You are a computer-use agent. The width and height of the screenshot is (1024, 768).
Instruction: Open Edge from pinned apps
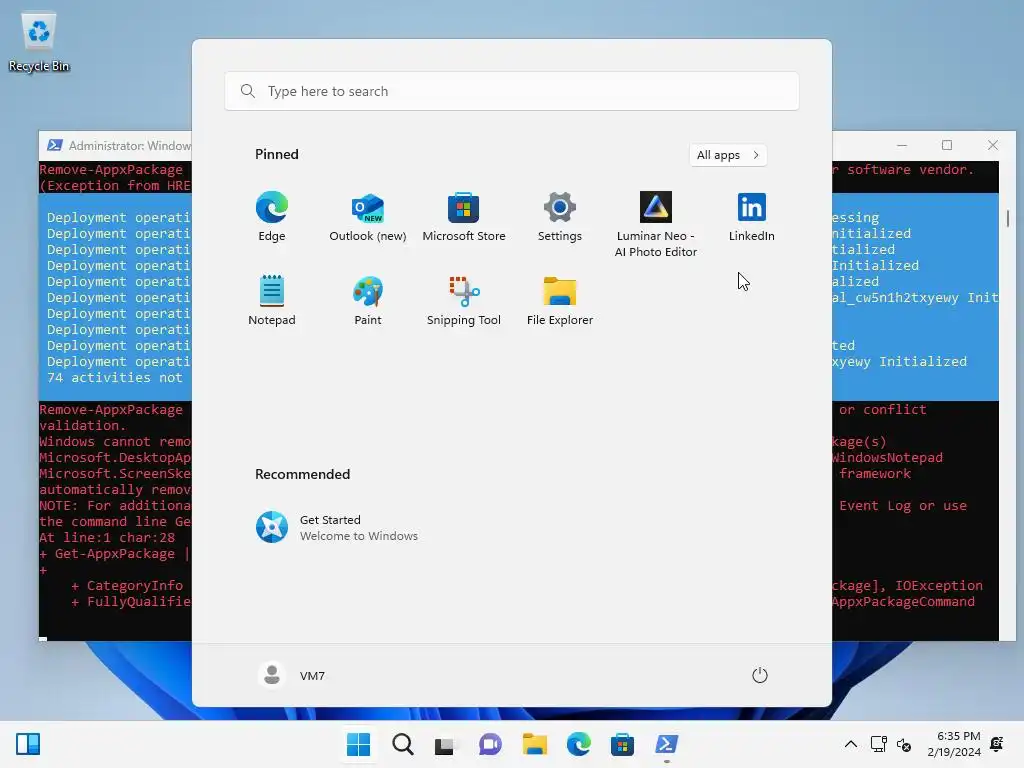272,217
